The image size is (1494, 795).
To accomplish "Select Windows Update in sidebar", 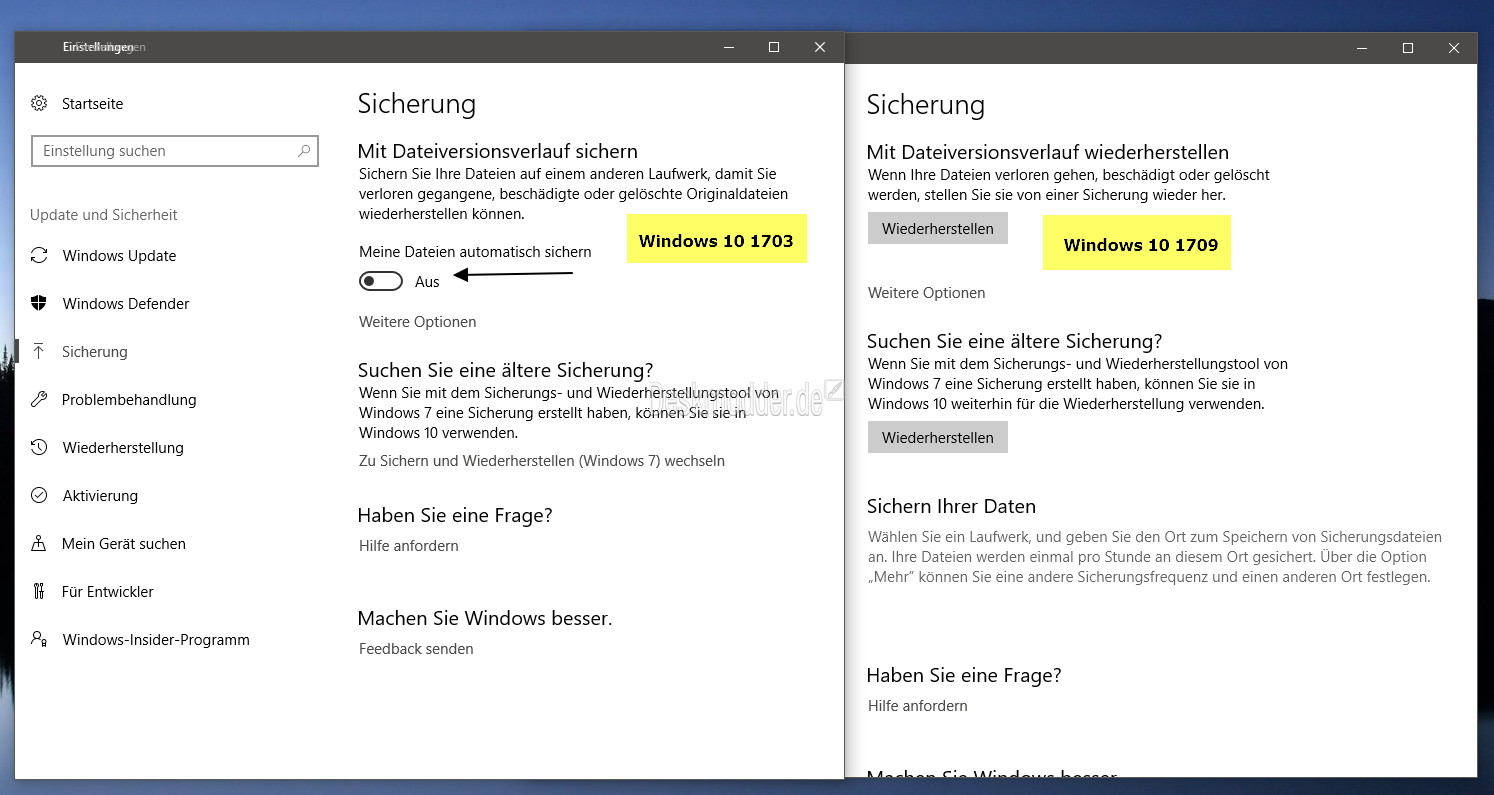I will pyautogui.click(x=119, y=256).
